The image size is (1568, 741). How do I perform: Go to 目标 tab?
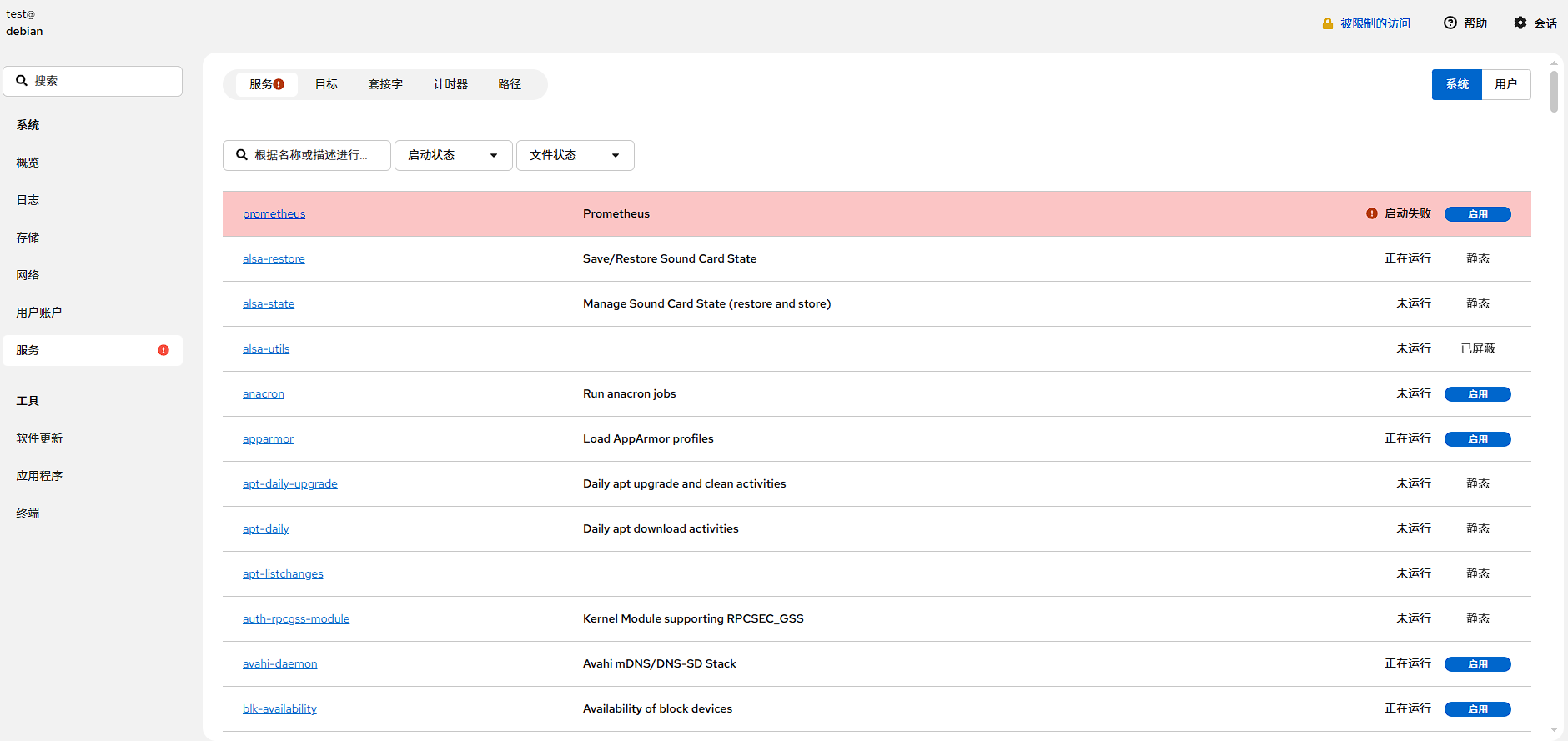click(326, 84)
